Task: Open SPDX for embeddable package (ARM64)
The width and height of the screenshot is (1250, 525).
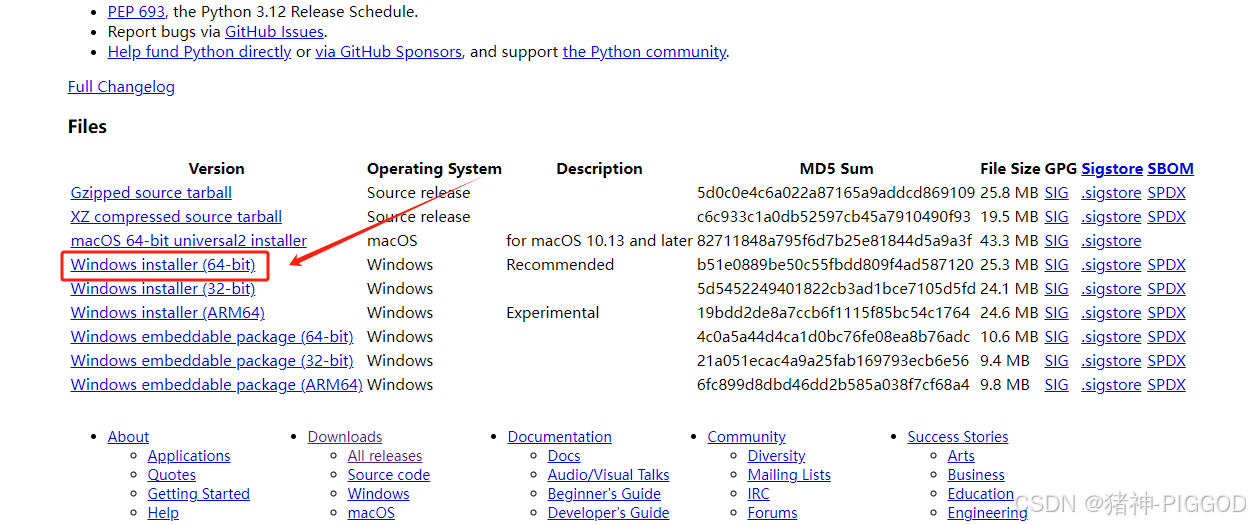Action: coord(1166,385)
